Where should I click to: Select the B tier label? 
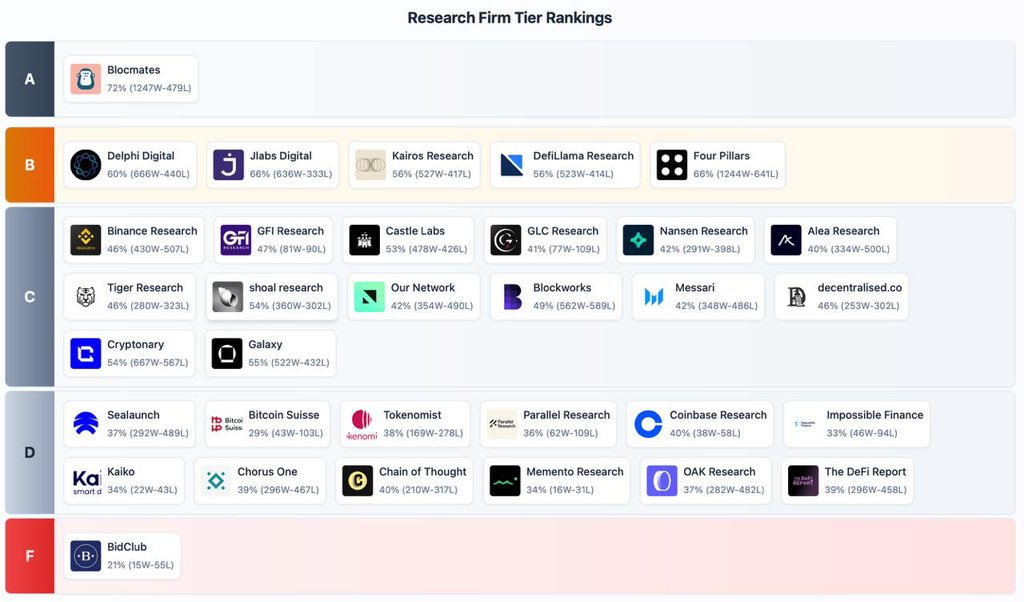pos(29,165)
